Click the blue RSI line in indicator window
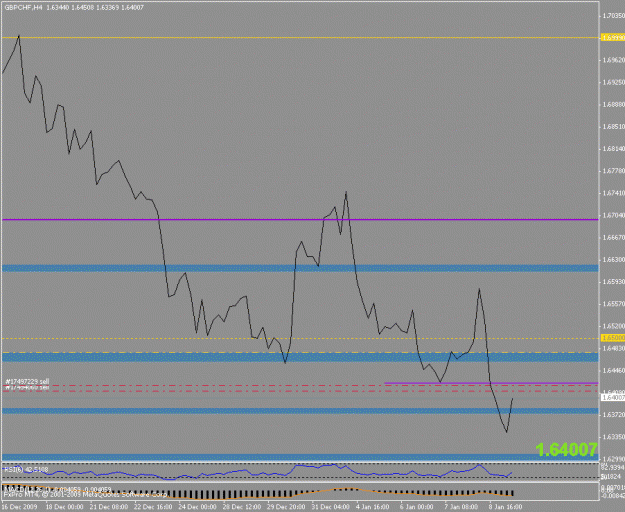The width and height of the screenshot is (625, 512). click(255, 473)
